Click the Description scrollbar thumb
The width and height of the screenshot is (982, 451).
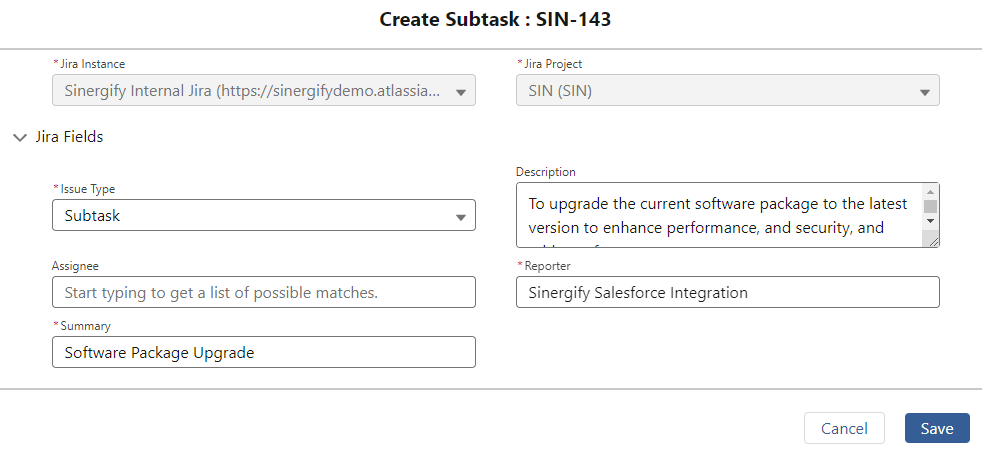(x=930, y=206)
